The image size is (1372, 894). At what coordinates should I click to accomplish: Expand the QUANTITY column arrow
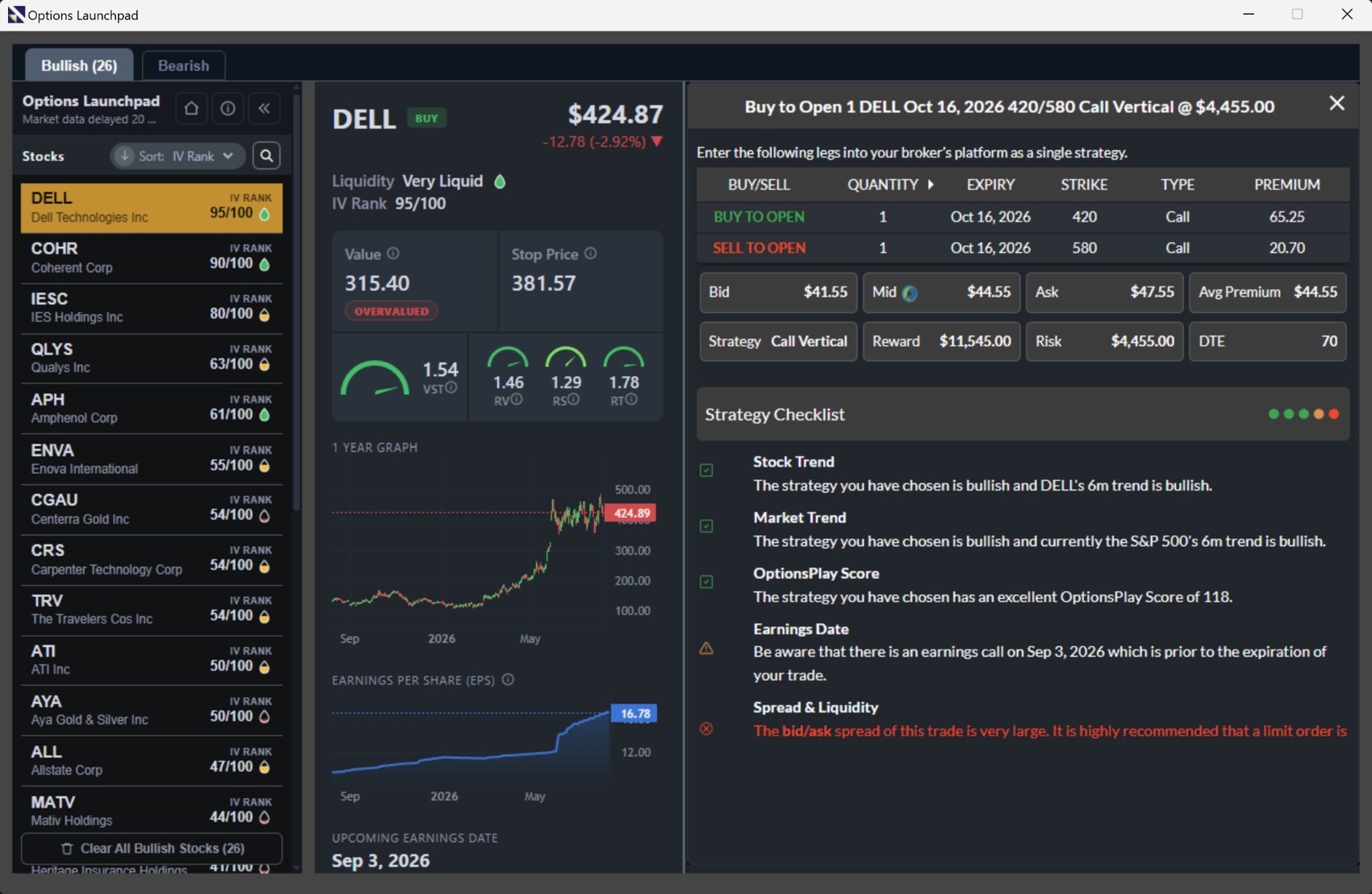click(931, 185)
